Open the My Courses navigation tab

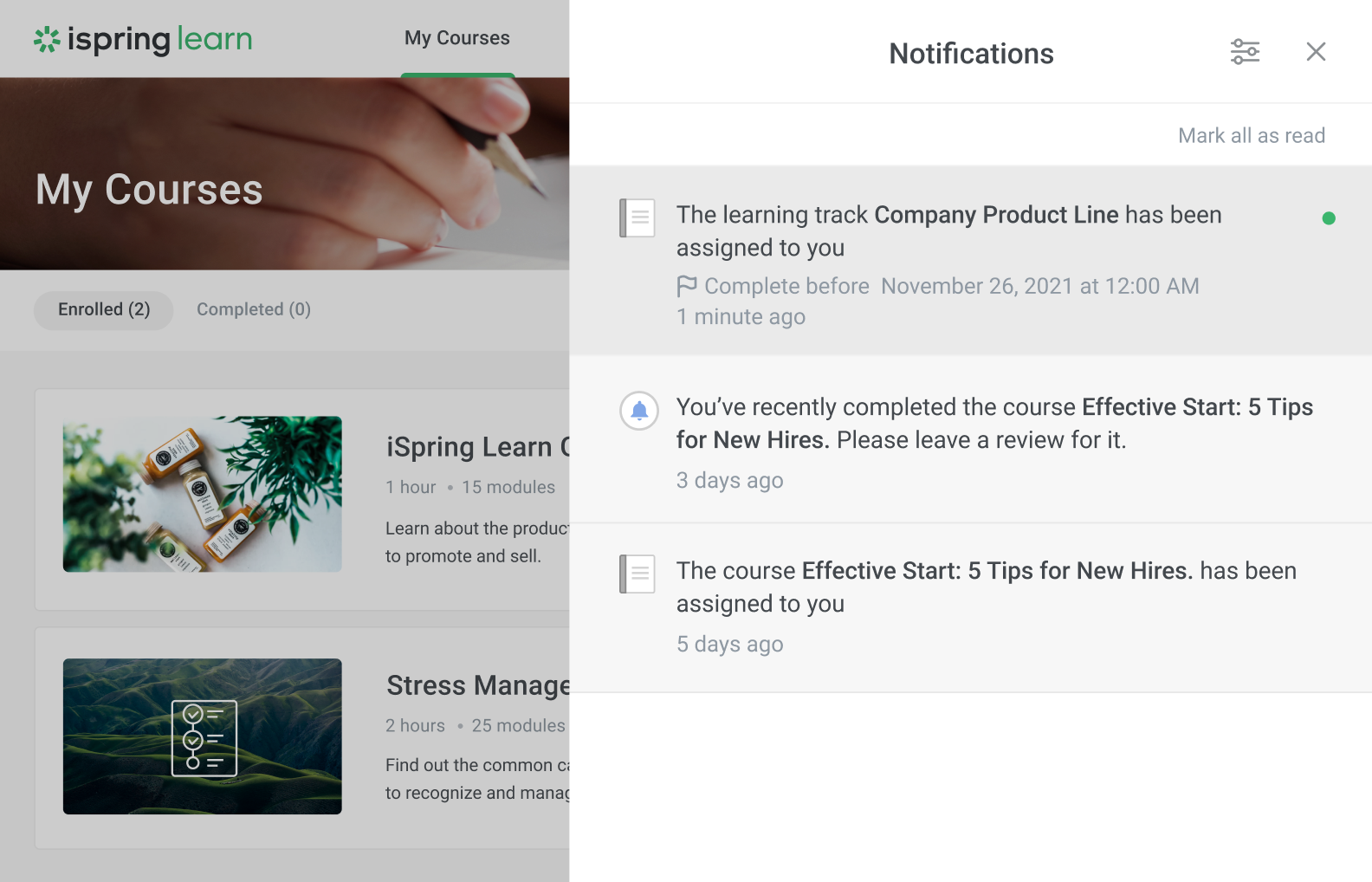457,38
